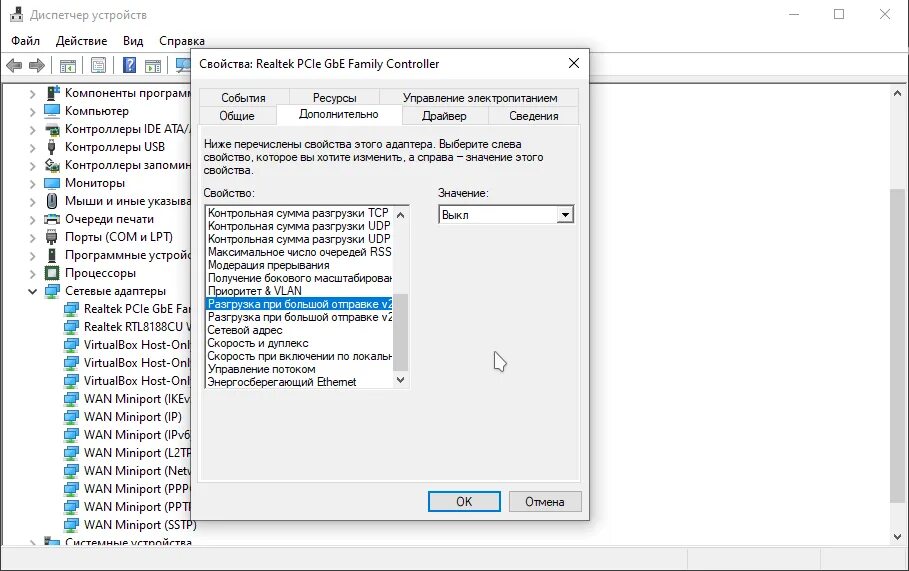Click the Back arrow toolbar icon

[14, 66]
